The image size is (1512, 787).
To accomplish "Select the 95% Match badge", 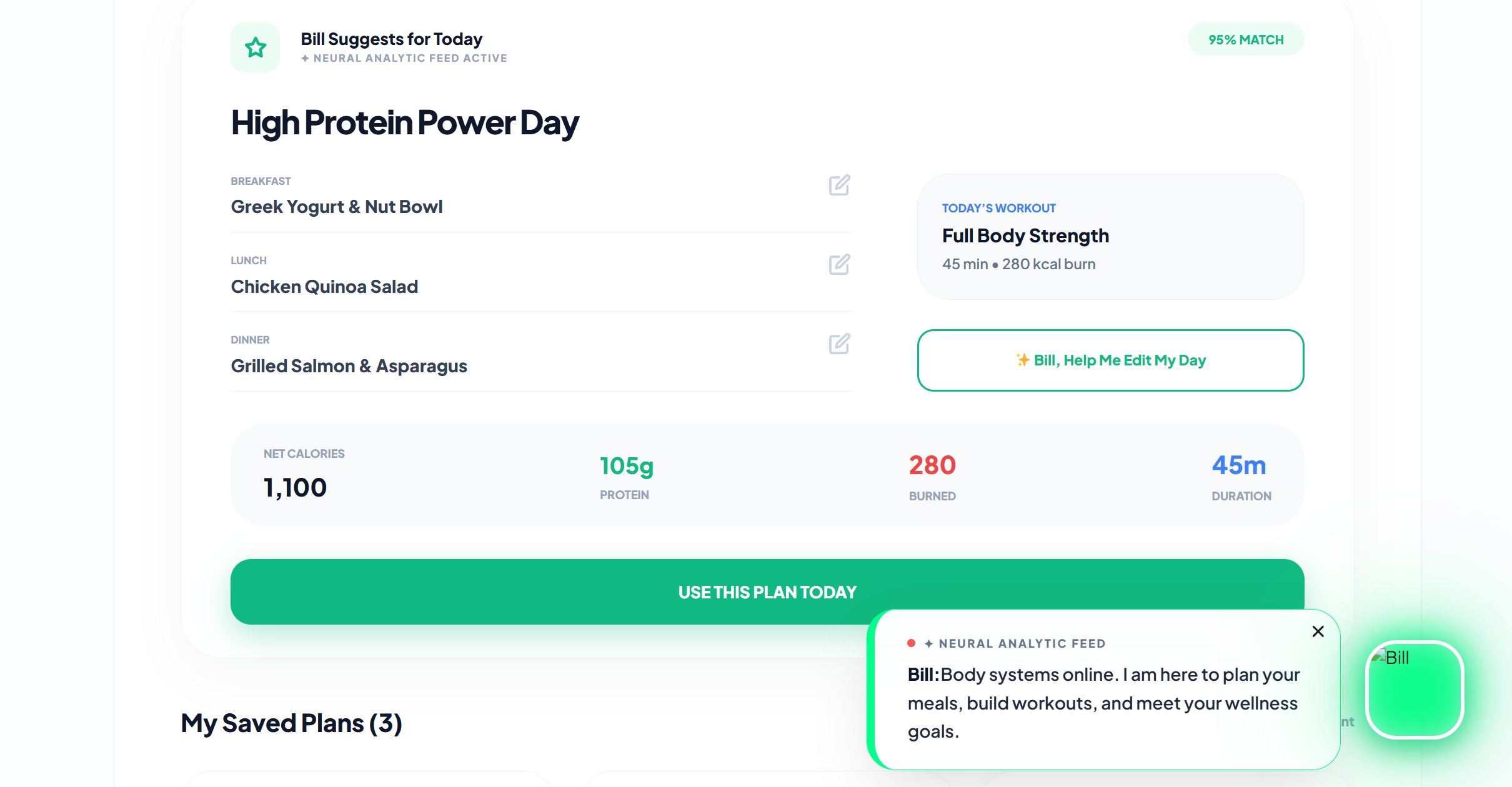I will click(x=1246, y=39).
